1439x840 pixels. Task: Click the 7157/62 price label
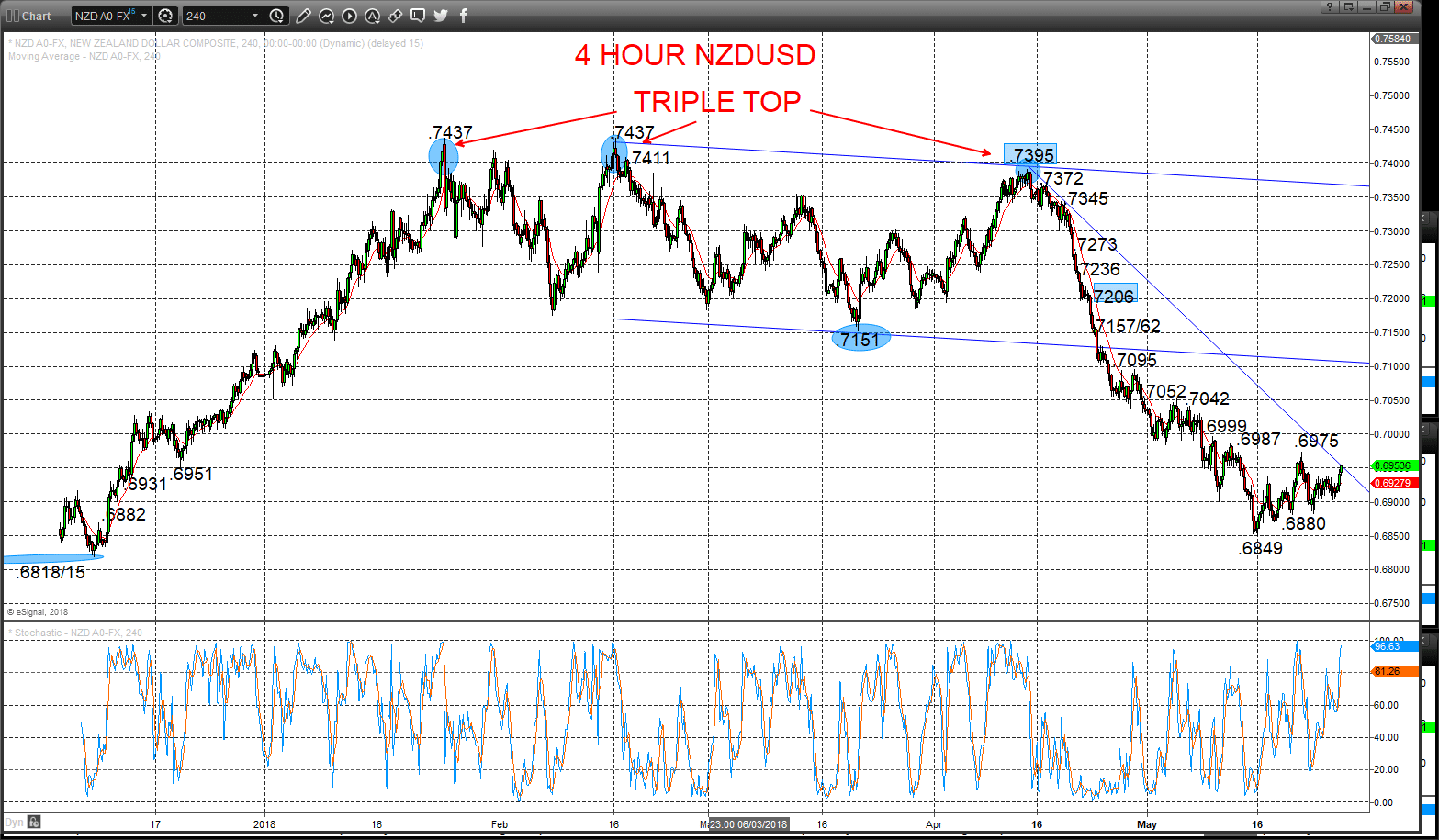click(x=1129, y=327)
